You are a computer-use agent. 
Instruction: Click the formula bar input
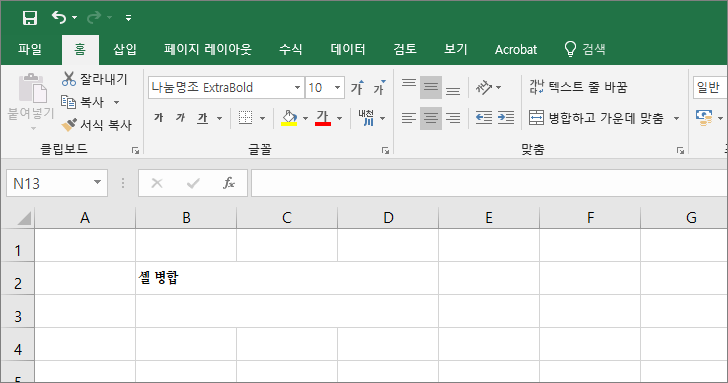(489, 183)
